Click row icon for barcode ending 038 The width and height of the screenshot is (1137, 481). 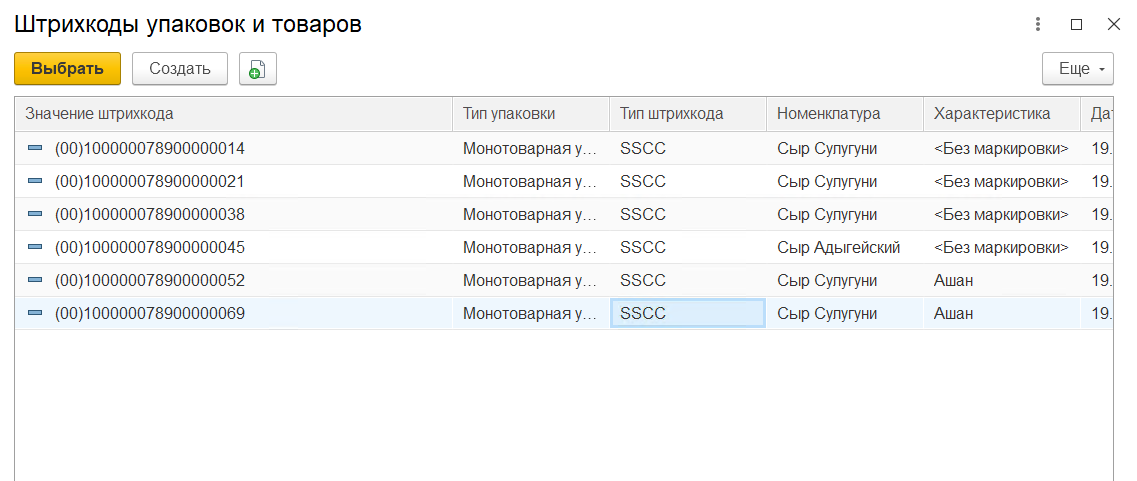pyautogui.click(x=35, y=214)
